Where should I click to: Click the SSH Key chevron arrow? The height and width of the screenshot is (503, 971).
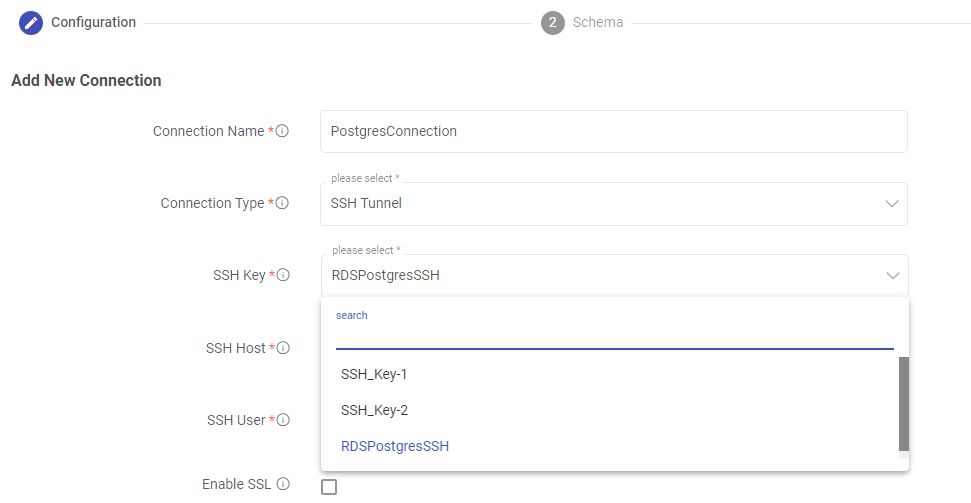pos(892,276)
